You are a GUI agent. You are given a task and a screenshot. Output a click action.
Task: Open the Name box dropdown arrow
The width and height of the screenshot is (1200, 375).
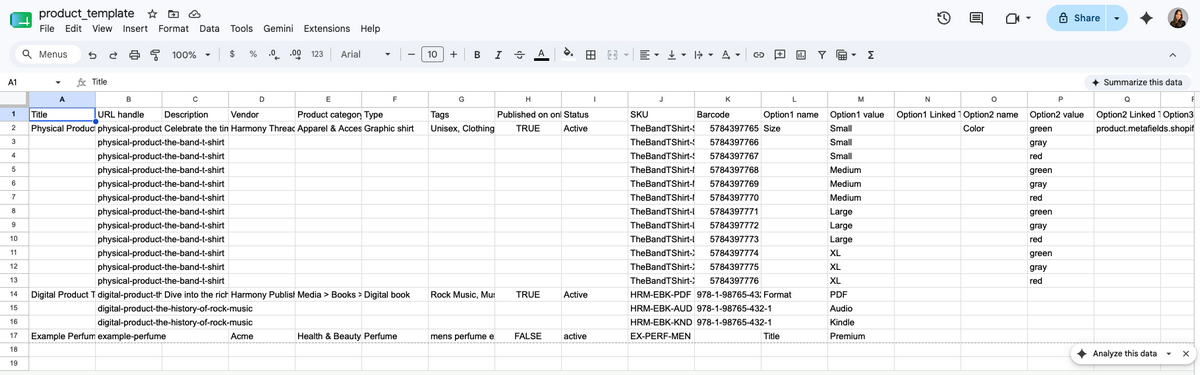click(58, 82)
